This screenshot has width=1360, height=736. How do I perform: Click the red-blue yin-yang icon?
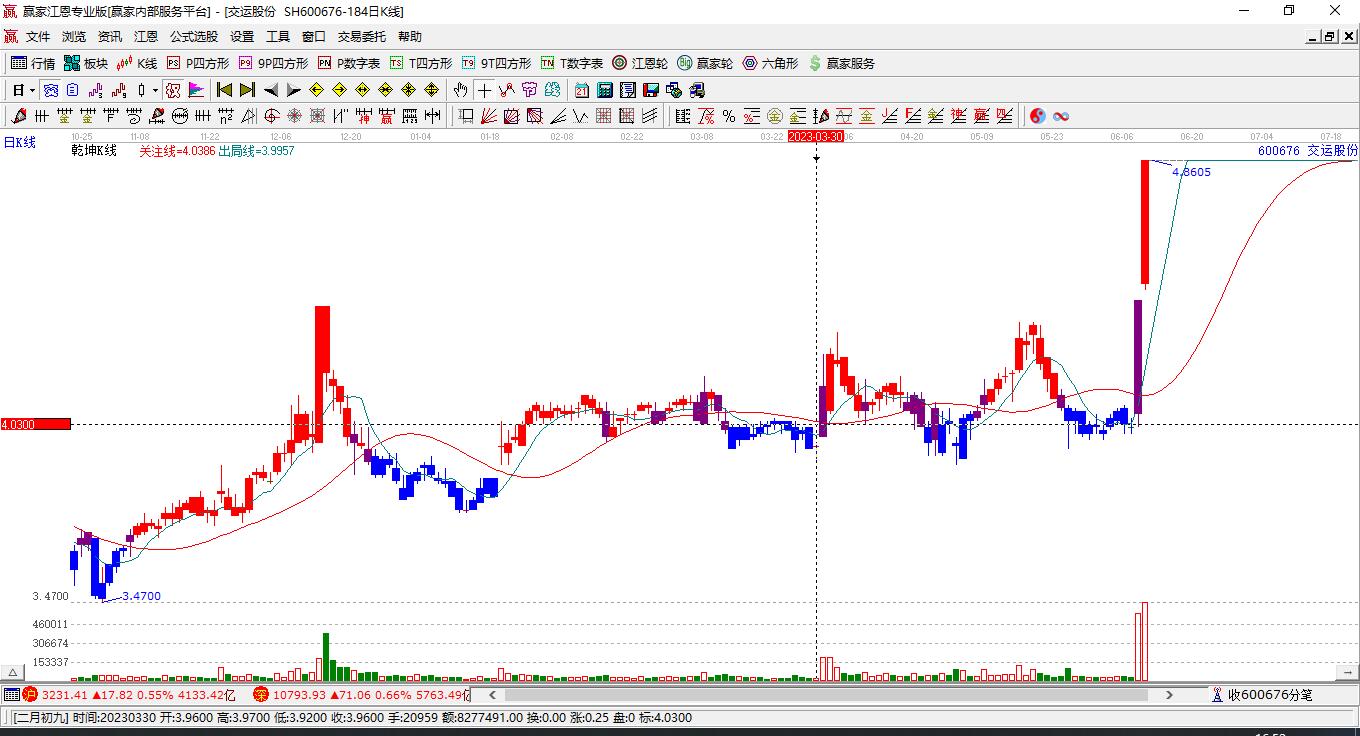[1038, 116]
